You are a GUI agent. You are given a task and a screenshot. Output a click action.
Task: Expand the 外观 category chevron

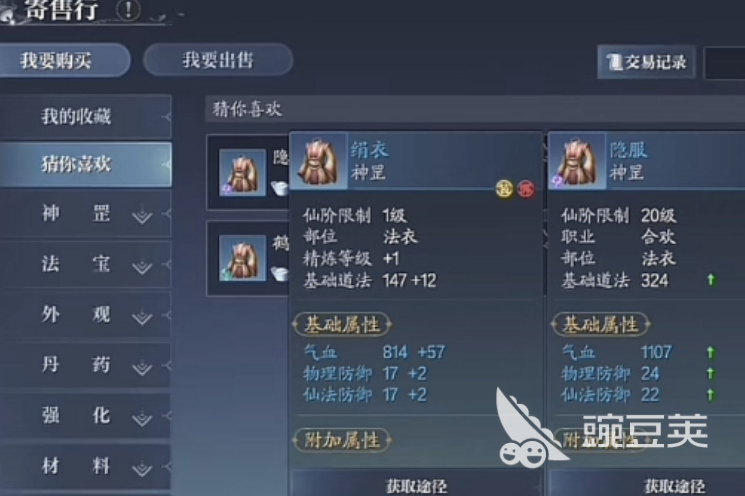point(142,317)
